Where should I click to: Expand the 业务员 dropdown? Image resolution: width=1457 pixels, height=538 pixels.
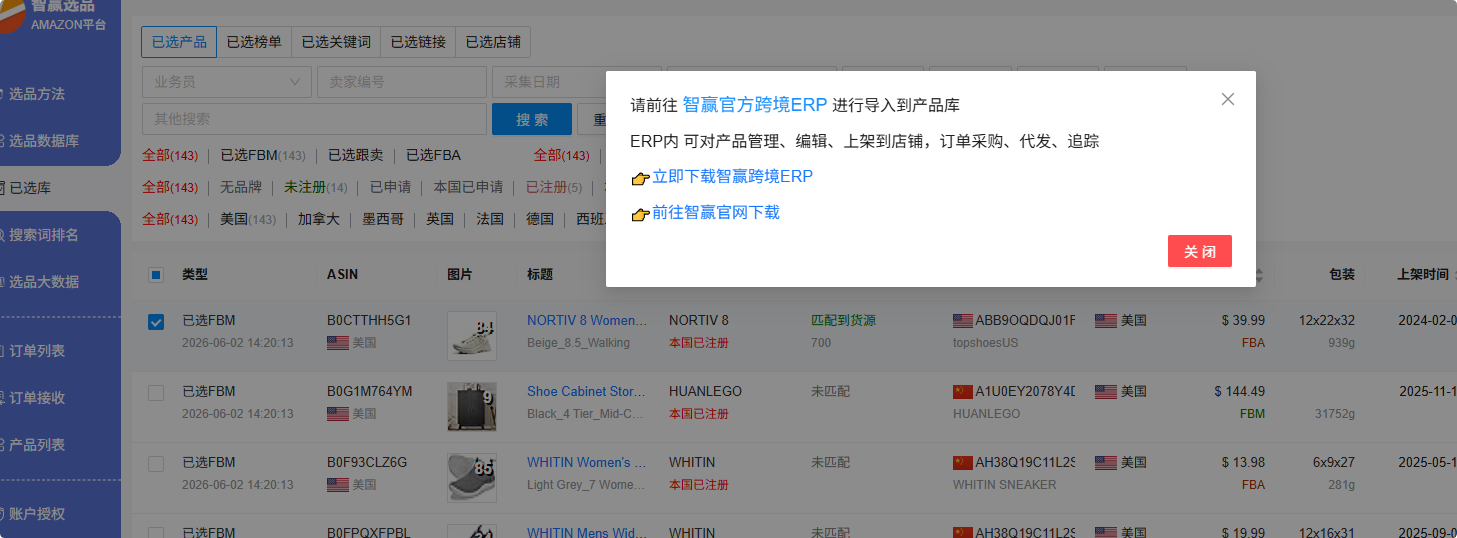[x=227, y=82]
